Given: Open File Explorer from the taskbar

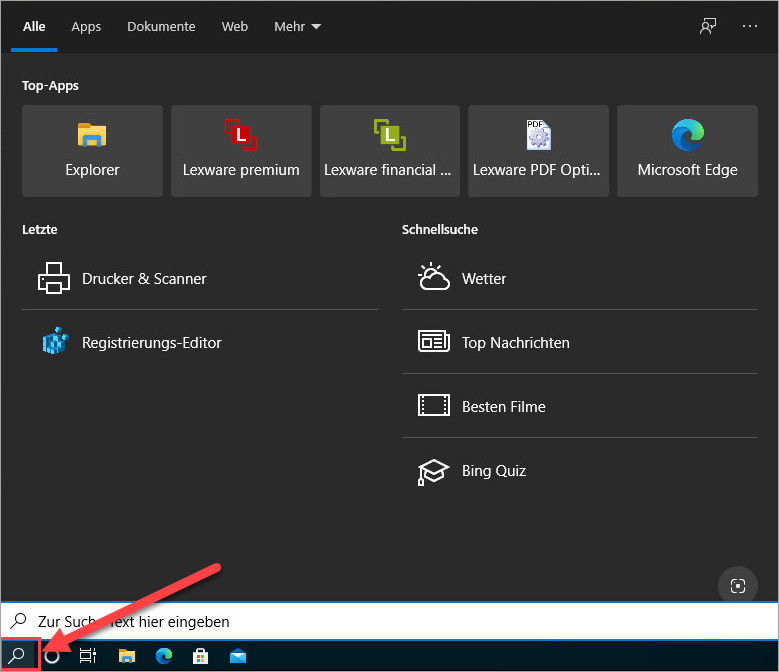Looking at the screenshot, I should pos(127,656).
